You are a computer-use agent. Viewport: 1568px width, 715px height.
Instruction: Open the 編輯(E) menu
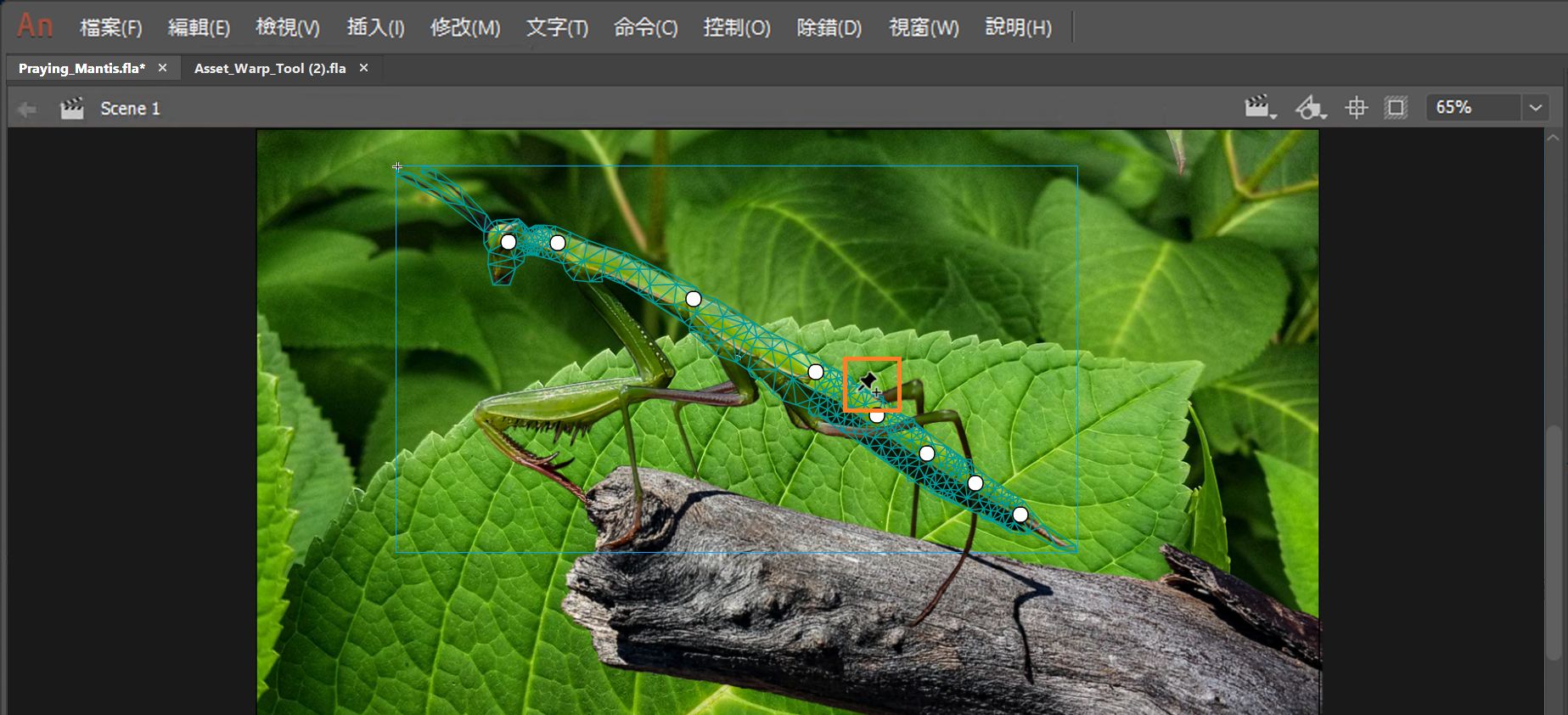199,28
